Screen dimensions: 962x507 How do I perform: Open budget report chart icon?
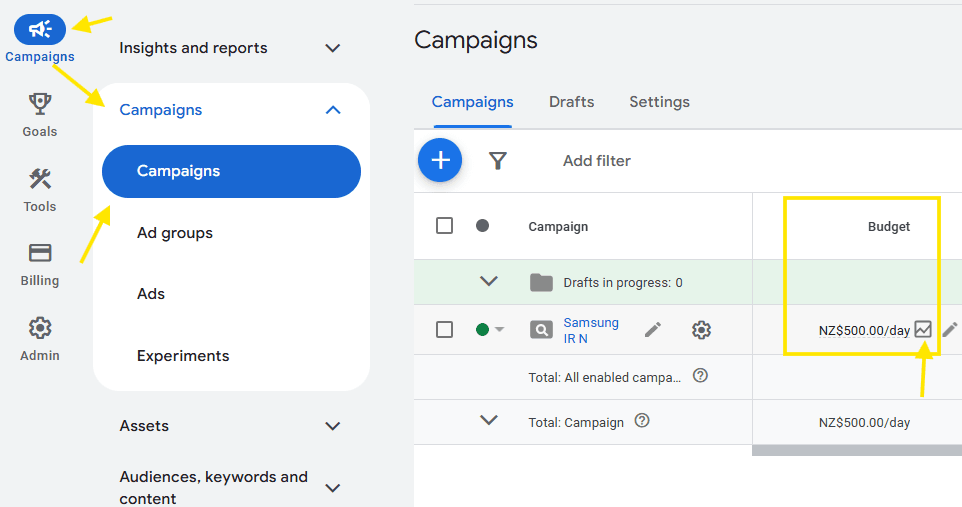[x=923, y=329]
